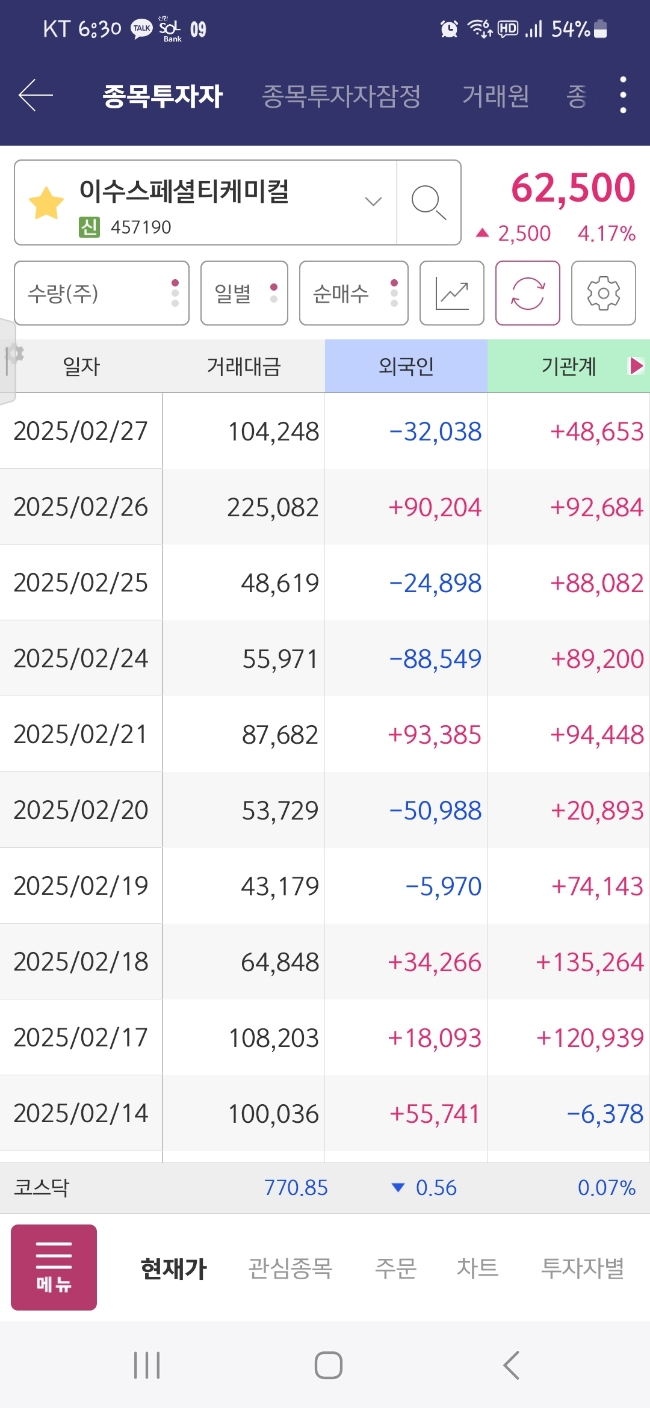Viewport: 650px width, 1408px height.
Task: Tap the refresh data icon
Action: 528,293
